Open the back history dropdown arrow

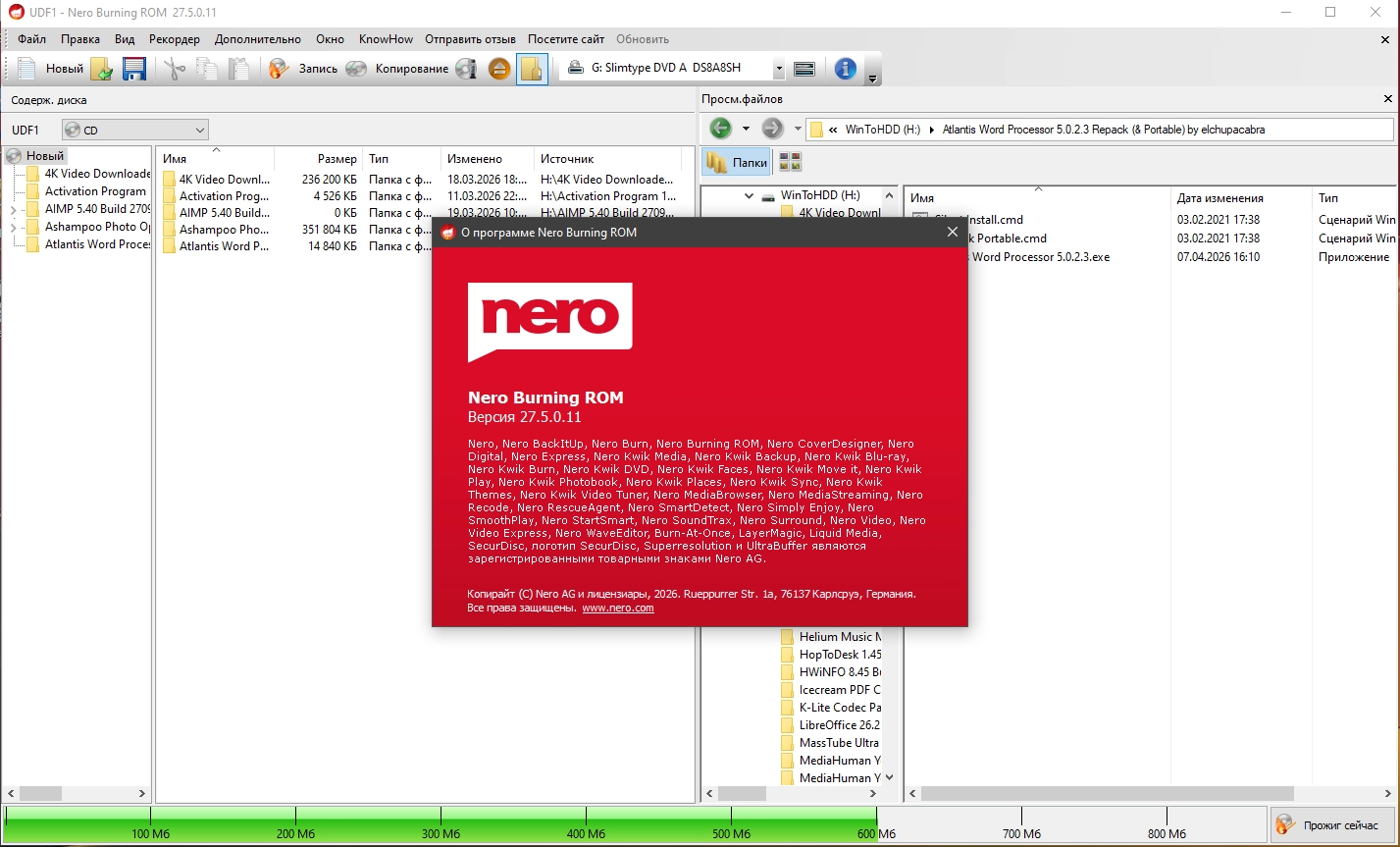tap(746, 129)
